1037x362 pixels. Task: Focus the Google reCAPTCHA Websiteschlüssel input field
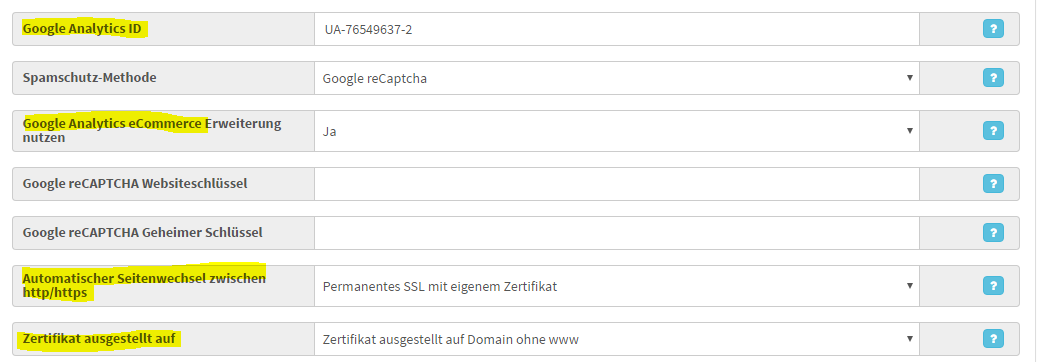(616, 184)
